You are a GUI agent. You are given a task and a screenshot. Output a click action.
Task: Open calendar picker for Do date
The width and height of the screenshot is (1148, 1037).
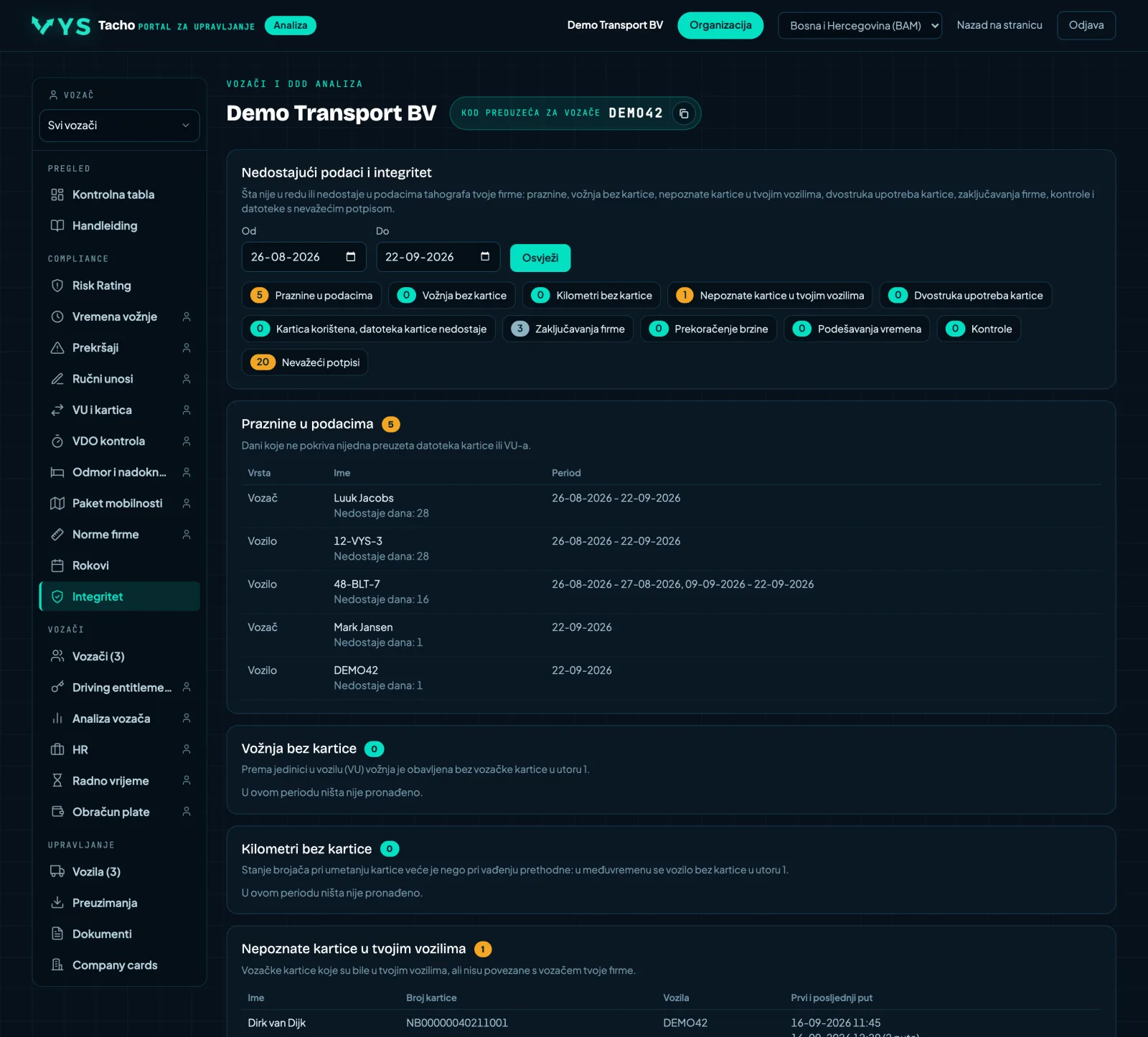485,257
